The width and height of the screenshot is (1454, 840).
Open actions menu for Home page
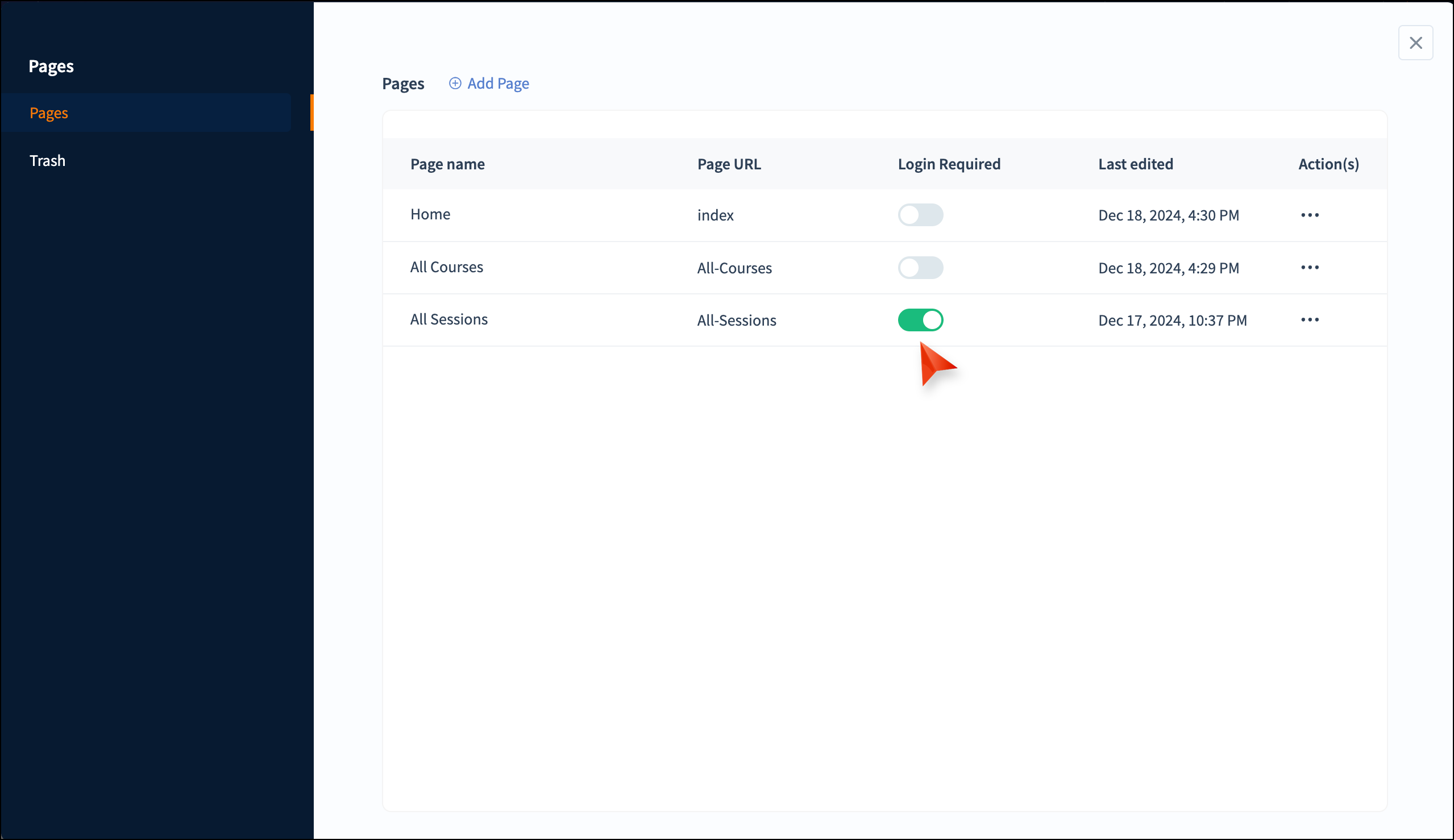[x=1309, y=215]
